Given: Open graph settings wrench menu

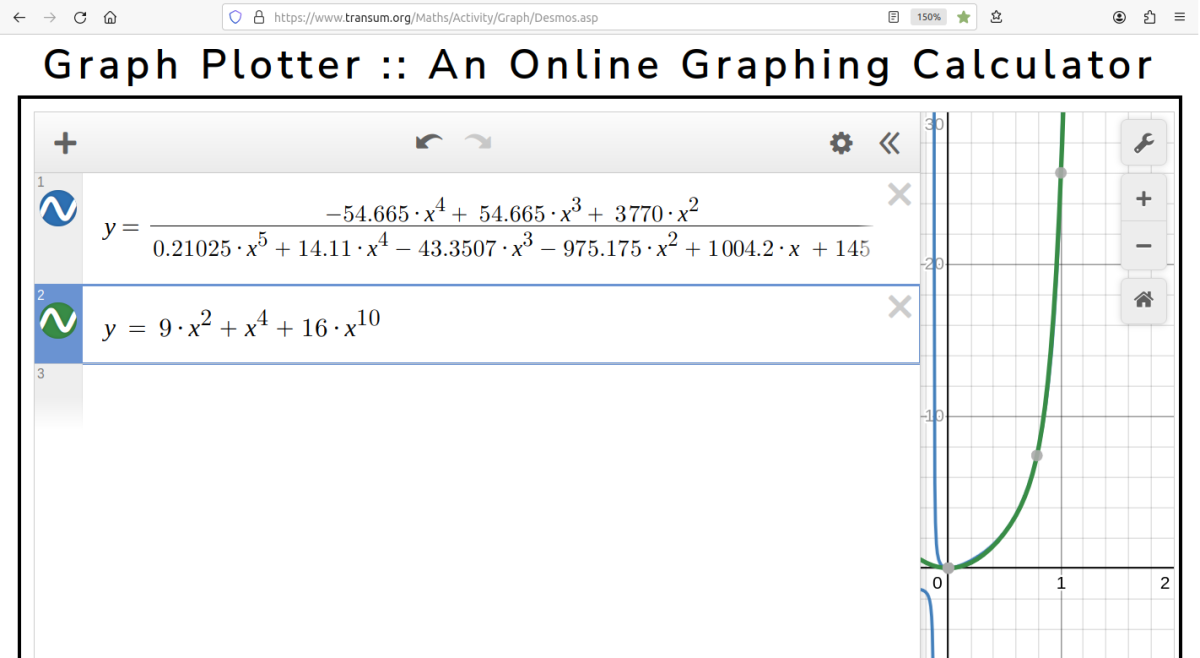Looking at the screenshot, I should [x=1144, y=143].
